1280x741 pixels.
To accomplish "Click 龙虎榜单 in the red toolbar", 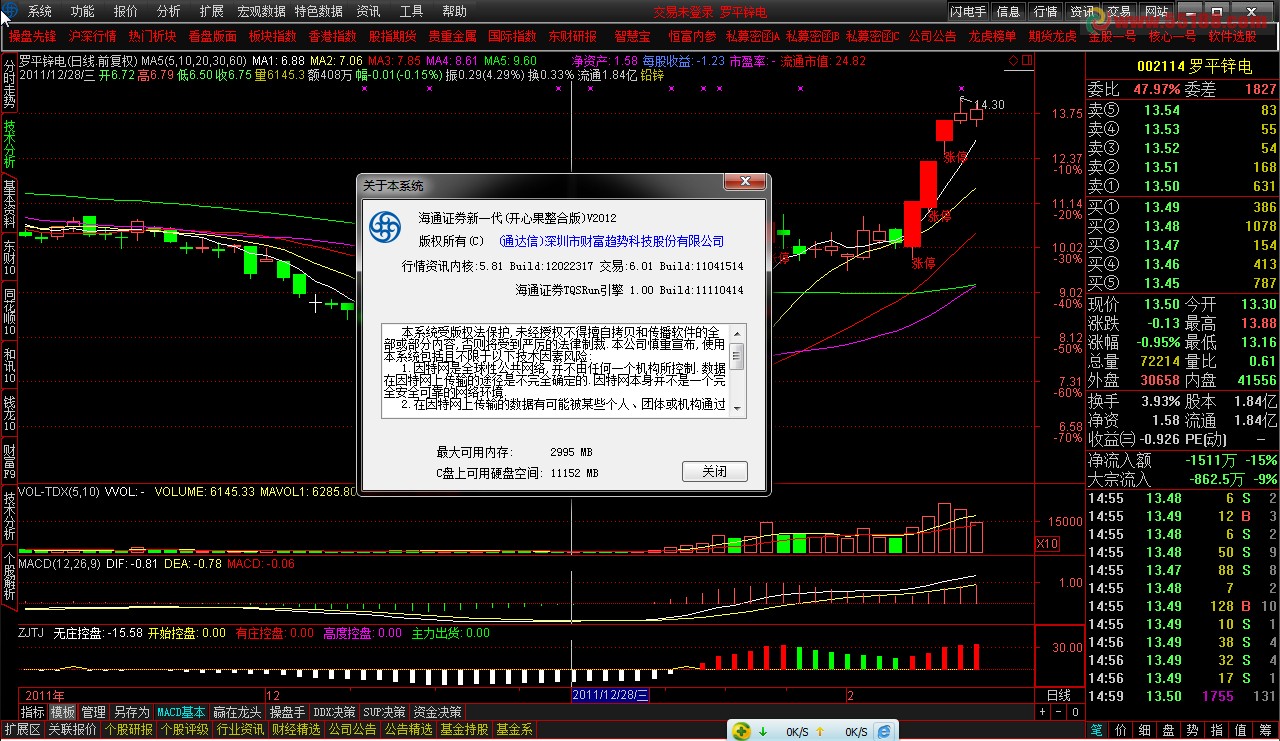I will click(x=993, y=36).
